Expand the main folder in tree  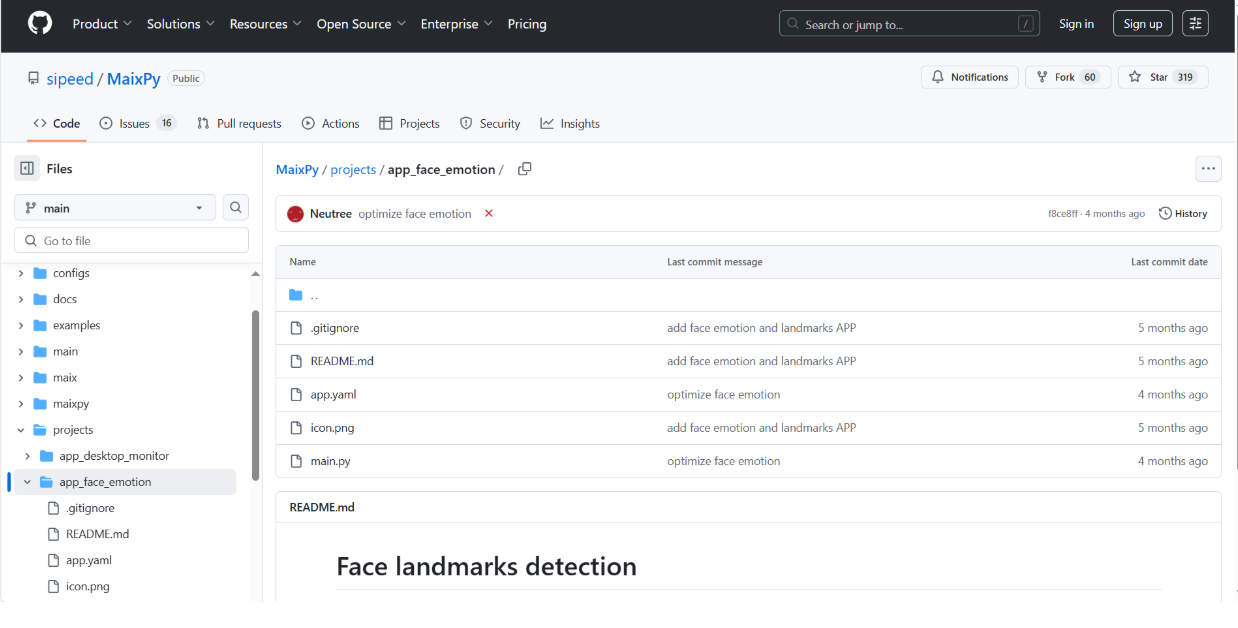pos(21,351)
